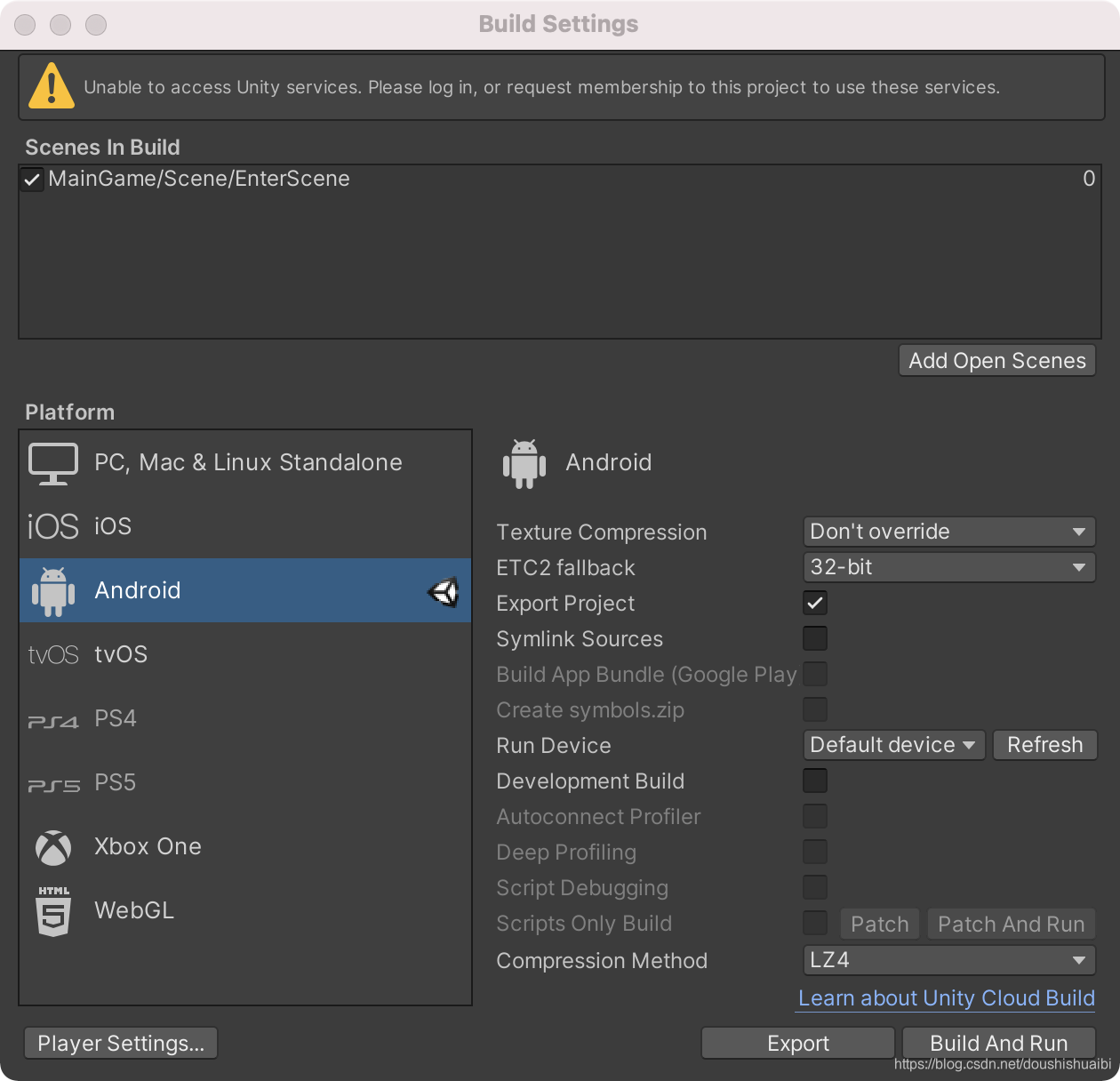Open the Compression Method dropdown
This screenshot has width=1120, height=1081.
point(948,960)
